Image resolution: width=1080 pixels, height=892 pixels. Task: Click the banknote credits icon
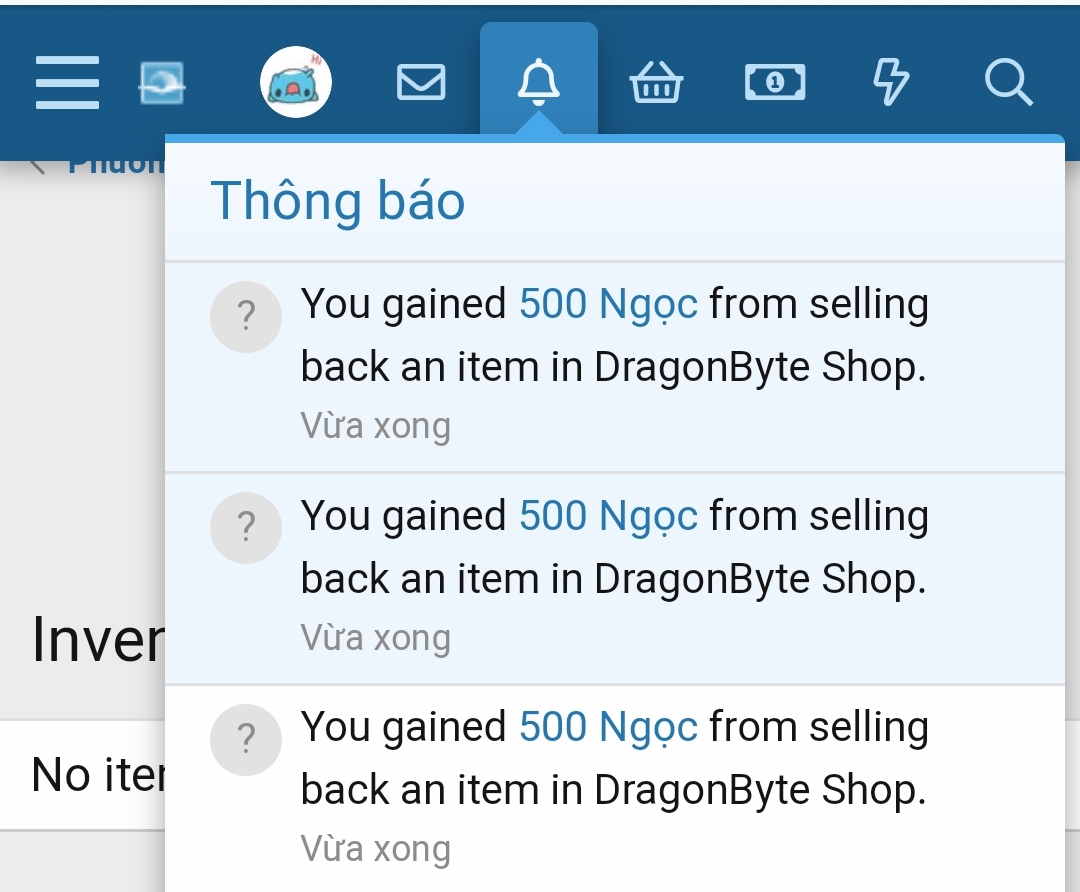(x=775, y=83)
